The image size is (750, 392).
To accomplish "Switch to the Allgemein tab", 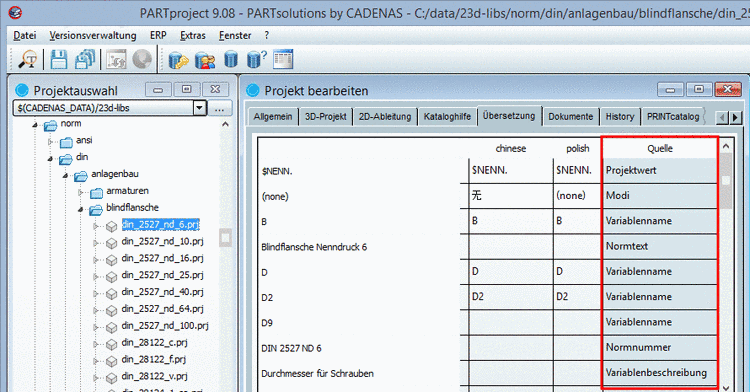I will click(x=273, y=117).
